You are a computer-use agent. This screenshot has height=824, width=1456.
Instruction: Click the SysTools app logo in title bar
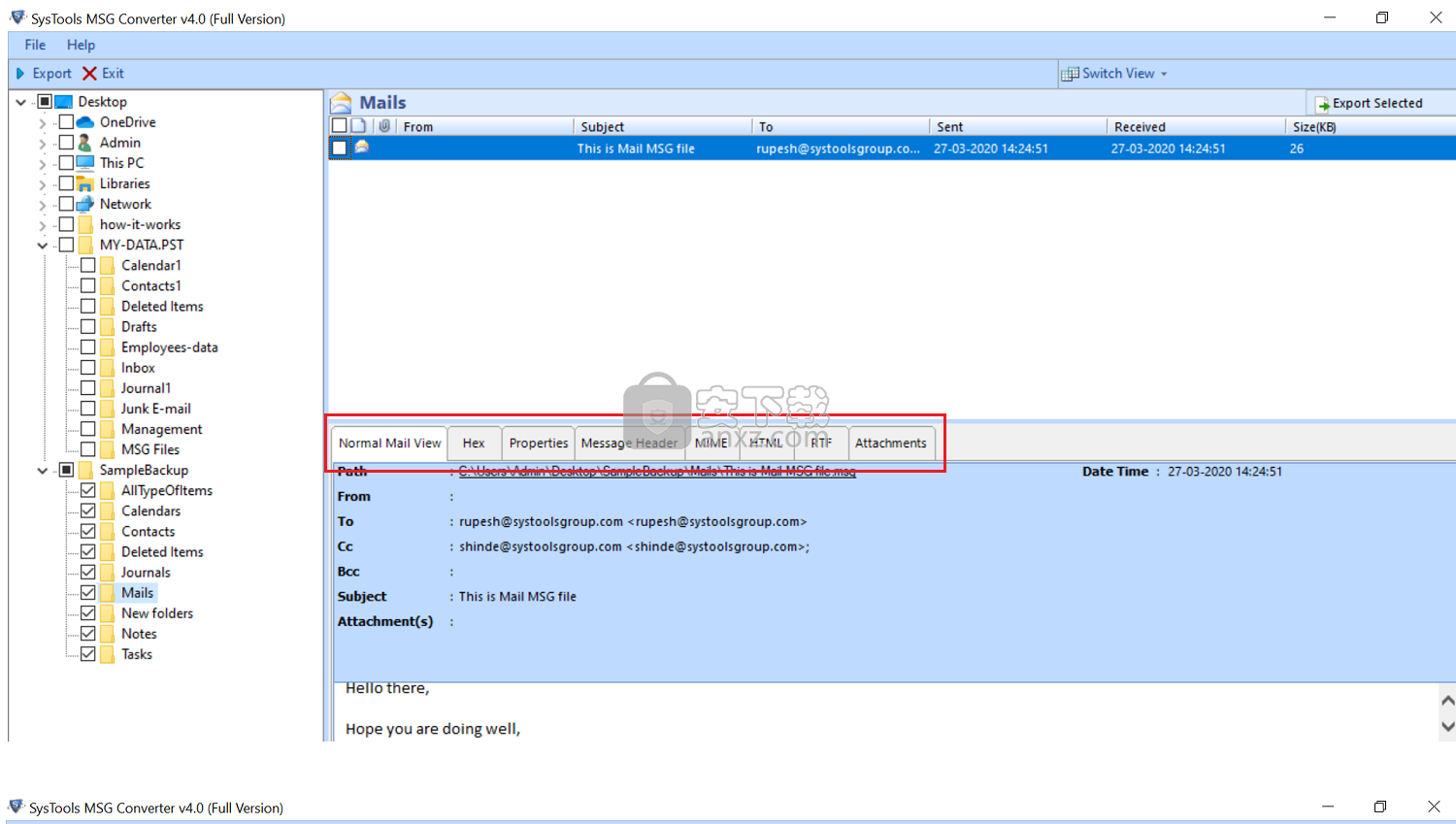pos(17,18)
